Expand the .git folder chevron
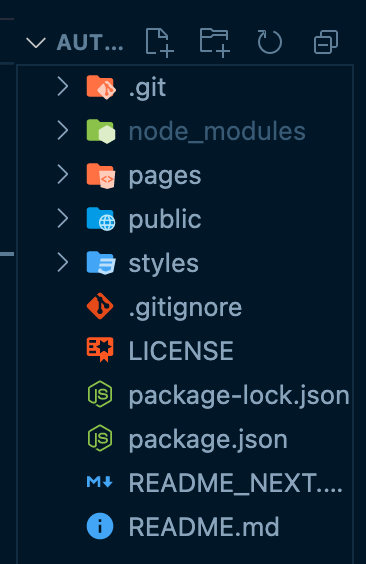Image resolution: width=366 pixels, height=564 pixels. 63,87
